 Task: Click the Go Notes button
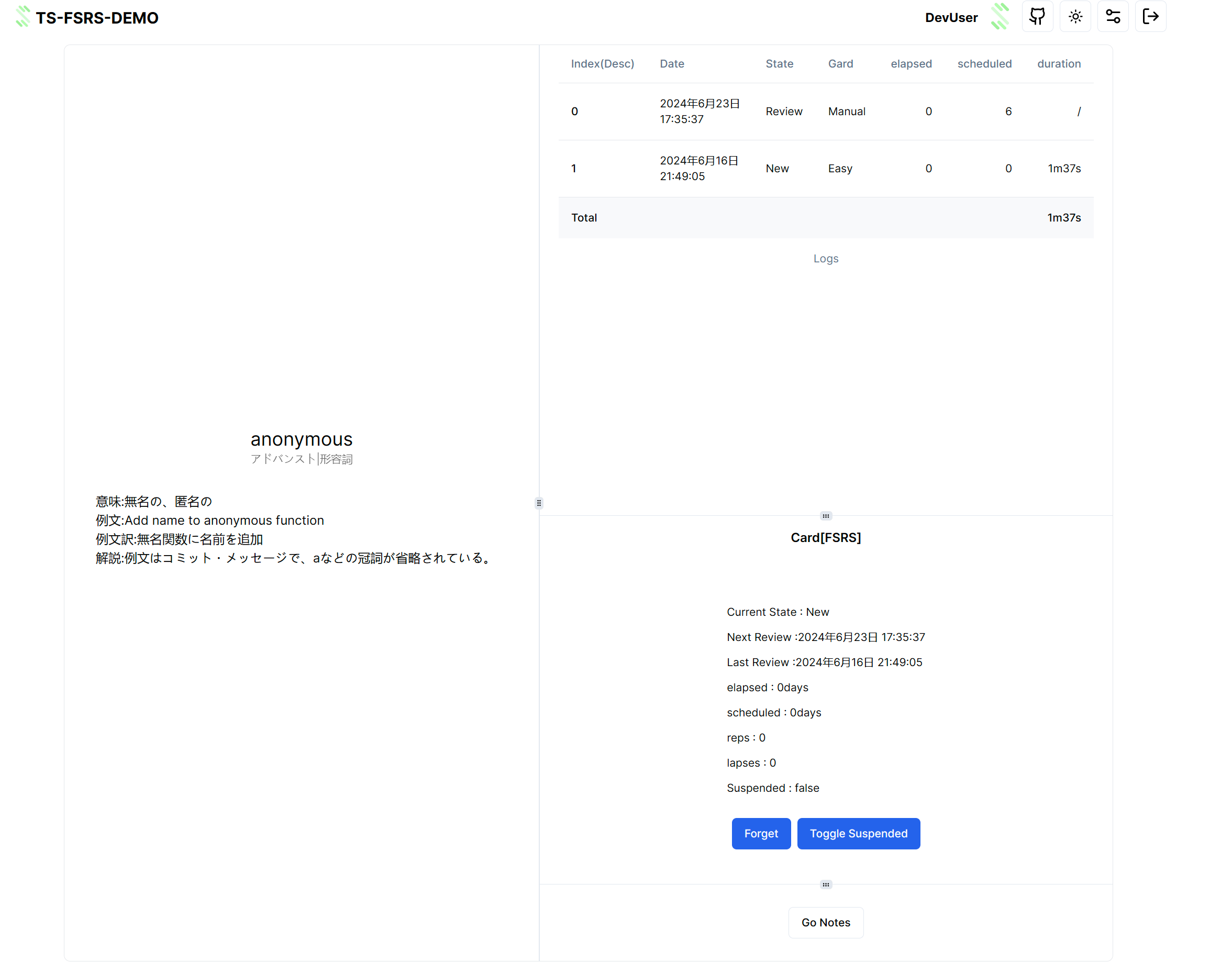[x=825, y=922]
